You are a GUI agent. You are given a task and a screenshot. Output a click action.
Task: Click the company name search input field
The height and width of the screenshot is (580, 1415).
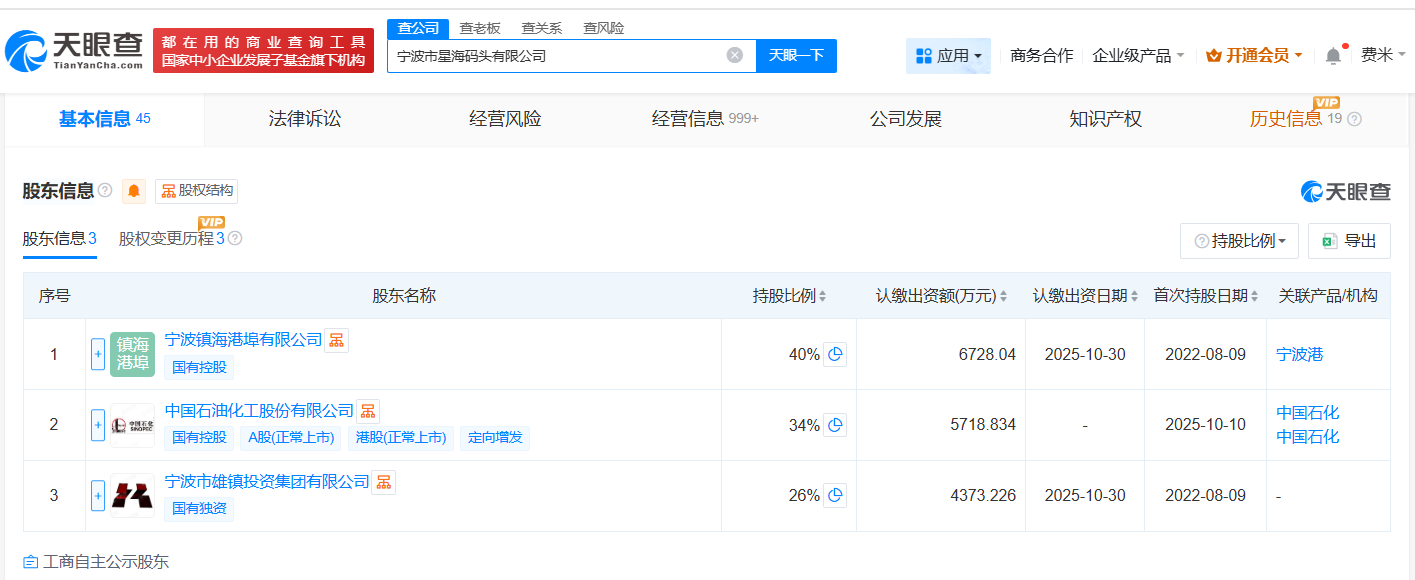pyautogui.click(x=560, y=55)
